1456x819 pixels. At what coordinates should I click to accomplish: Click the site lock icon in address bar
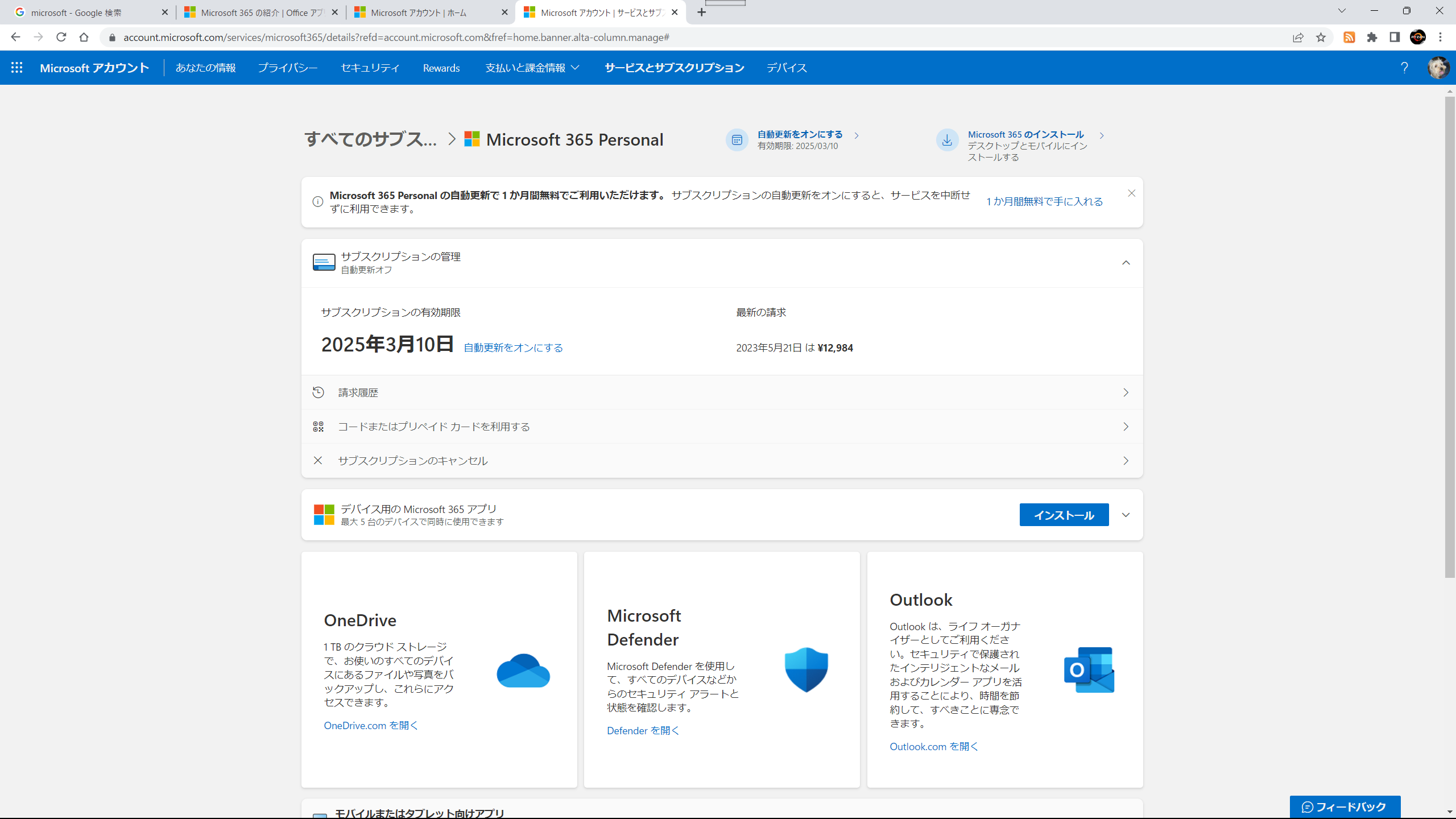coord(112,38)
